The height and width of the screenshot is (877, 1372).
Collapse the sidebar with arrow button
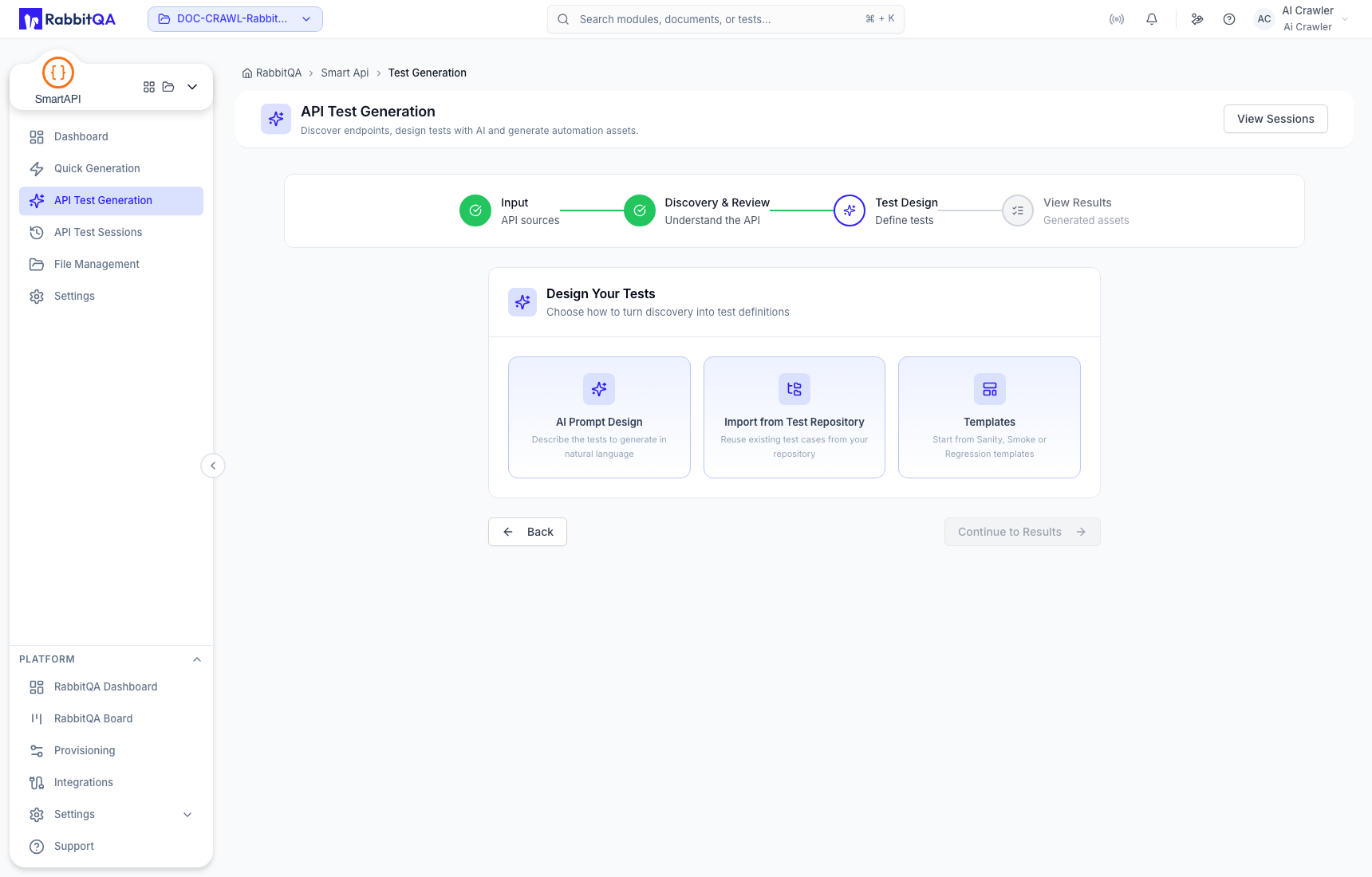(x=213, y=466)
